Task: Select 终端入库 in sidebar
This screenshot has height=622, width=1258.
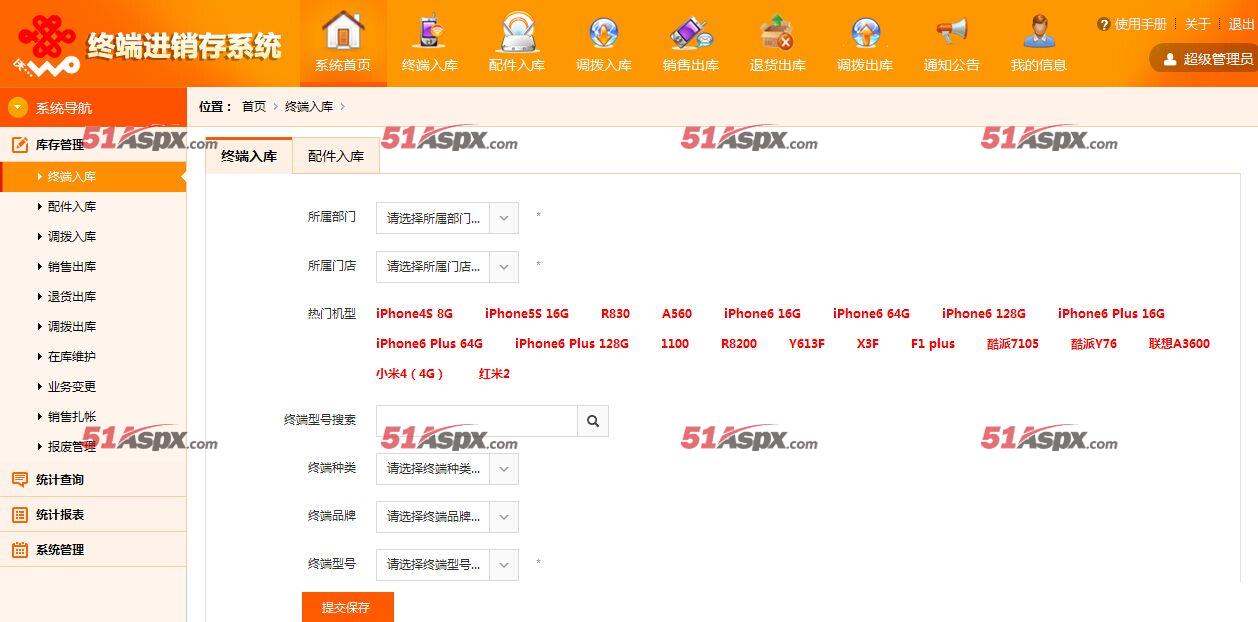Action: coord(93,176)
